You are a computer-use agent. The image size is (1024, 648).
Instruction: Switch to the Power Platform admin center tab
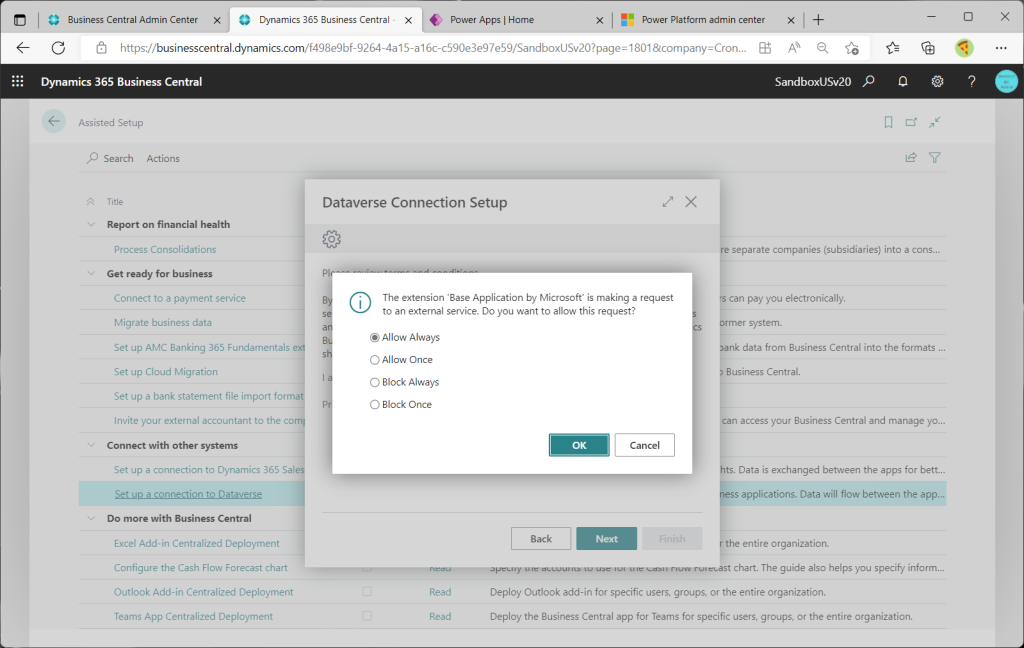(703, 20)
